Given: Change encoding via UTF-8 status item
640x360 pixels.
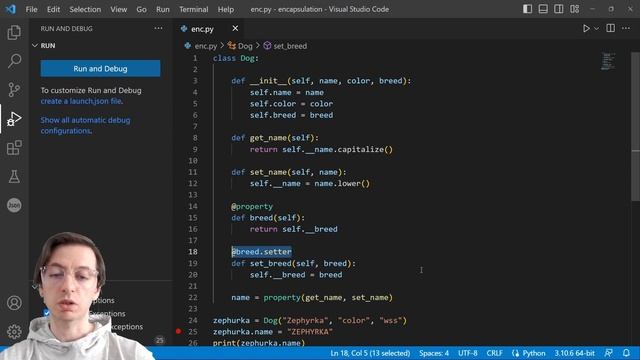Looking at the screenshot, I should point(468,353).
